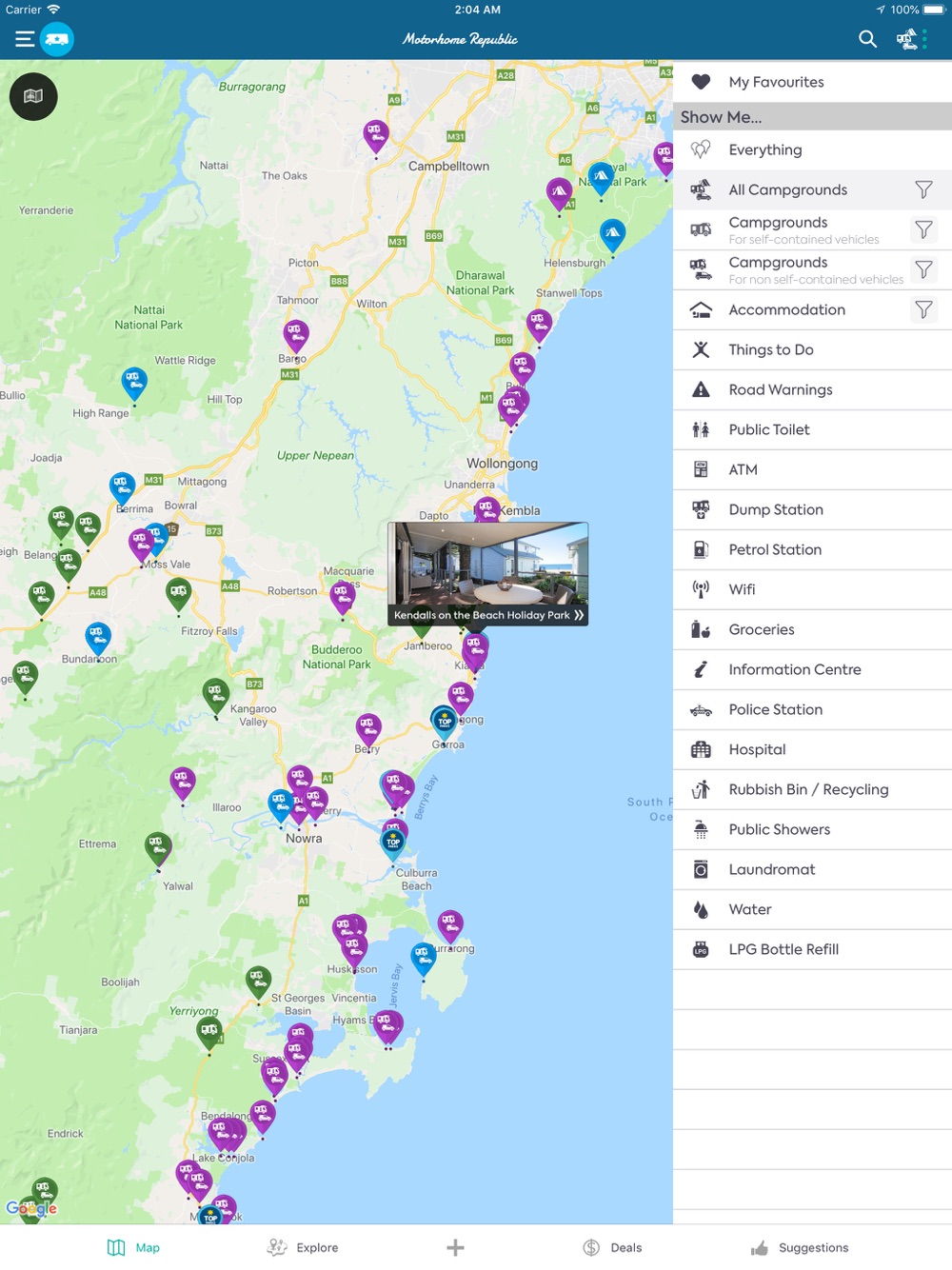Open filter for All Campgrounds
This screenshot has width=952, height=1270.
click(923, 189)
